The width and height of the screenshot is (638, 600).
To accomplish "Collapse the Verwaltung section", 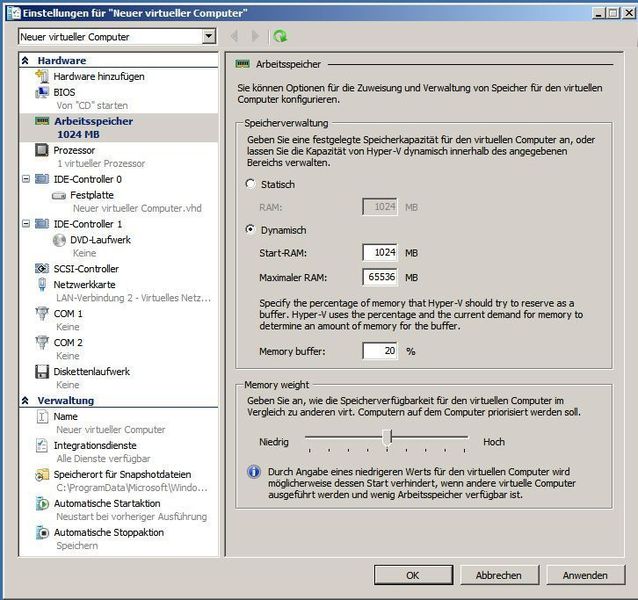I will coord(25,401).
